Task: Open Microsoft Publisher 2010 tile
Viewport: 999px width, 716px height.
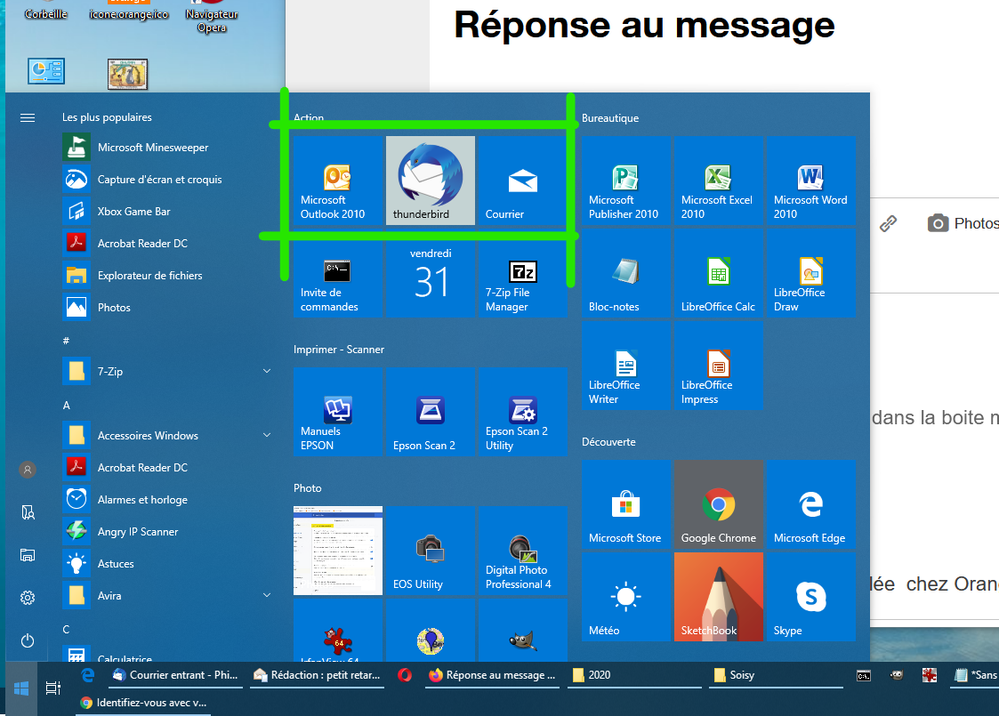Action: tap(626, 181)
